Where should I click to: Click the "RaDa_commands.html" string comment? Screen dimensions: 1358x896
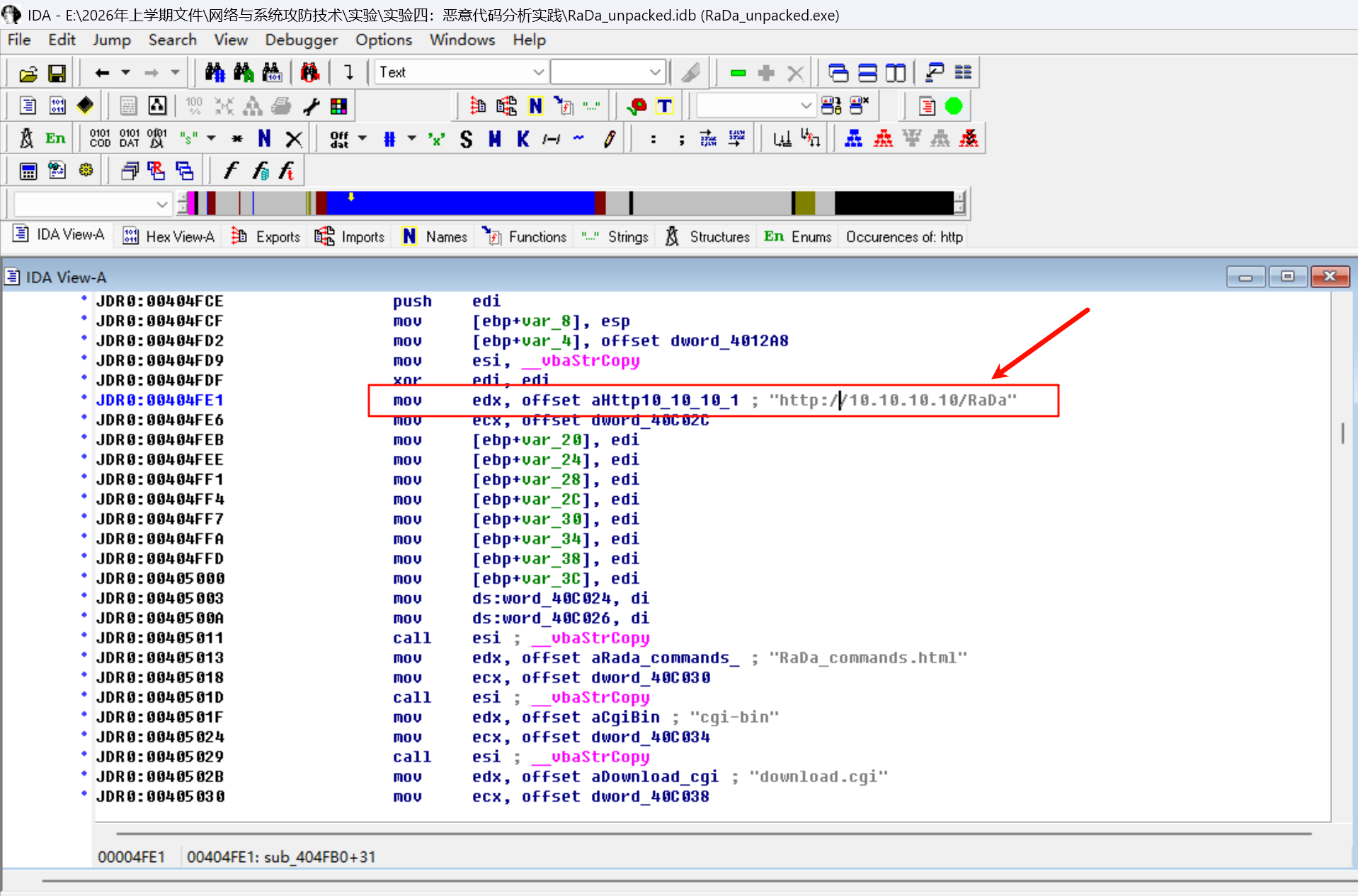click(869, 657)
